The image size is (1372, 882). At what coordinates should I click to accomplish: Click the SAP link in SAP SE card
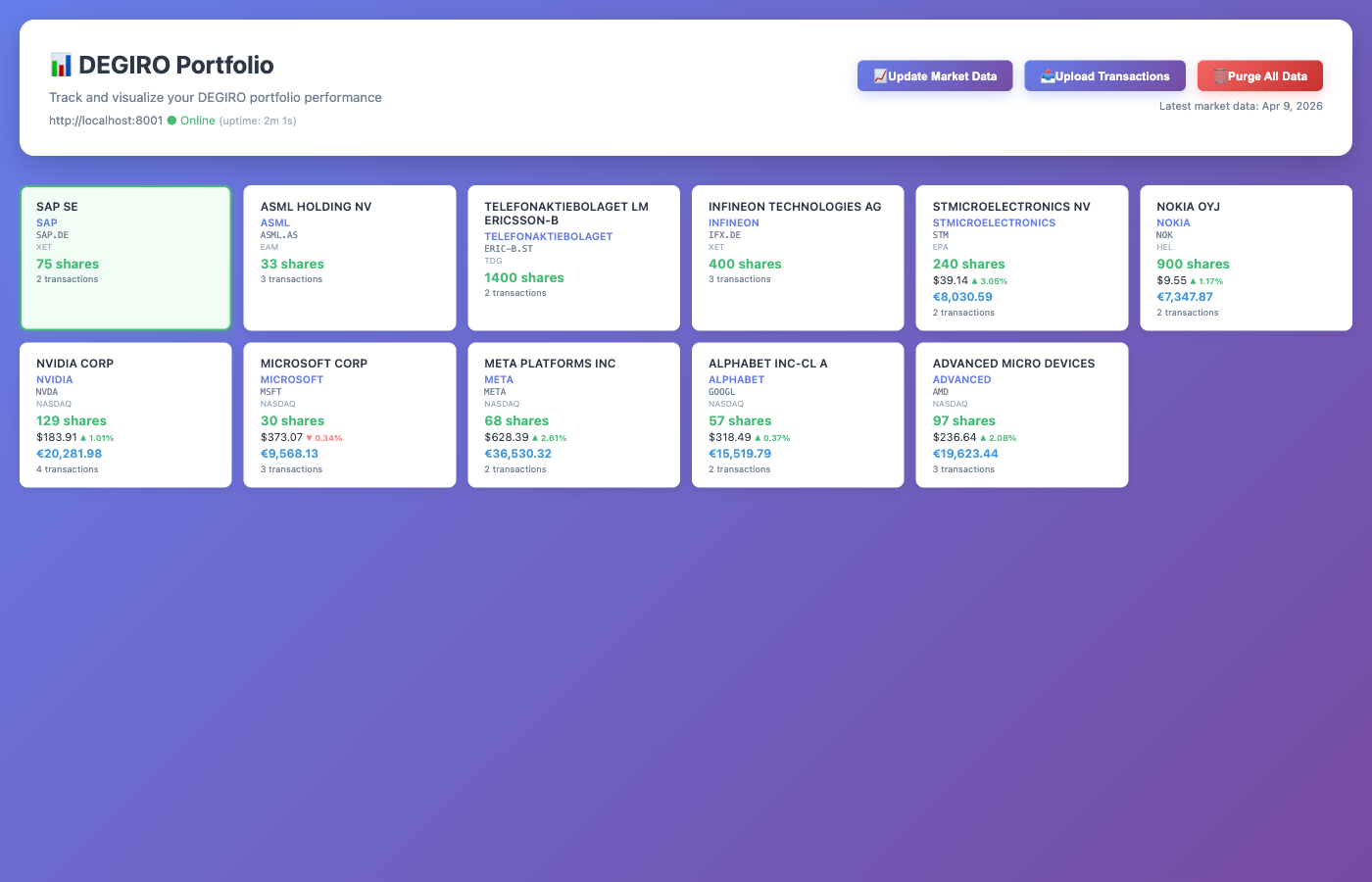coord(47,223)
